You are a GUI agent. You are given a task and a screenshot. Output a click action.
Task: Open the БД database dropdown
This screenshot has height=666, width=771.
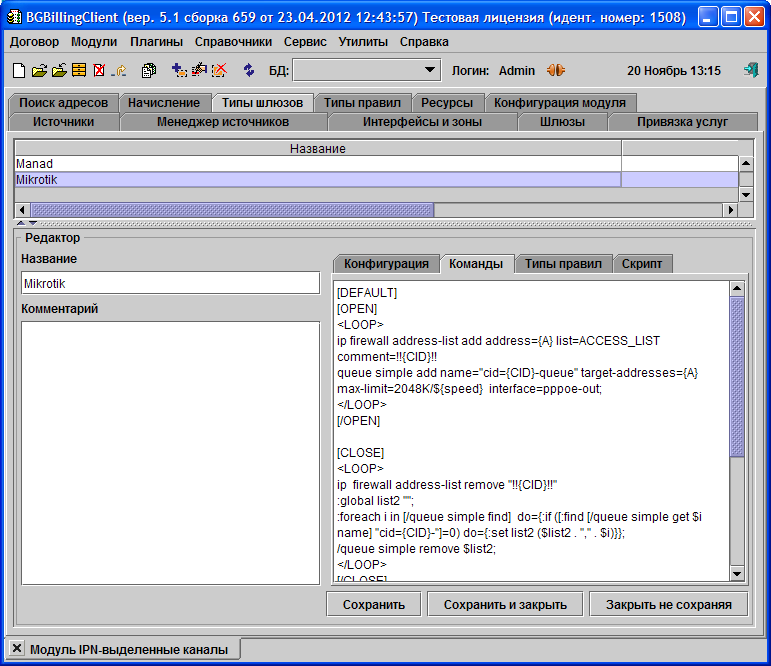coord(366,70)
